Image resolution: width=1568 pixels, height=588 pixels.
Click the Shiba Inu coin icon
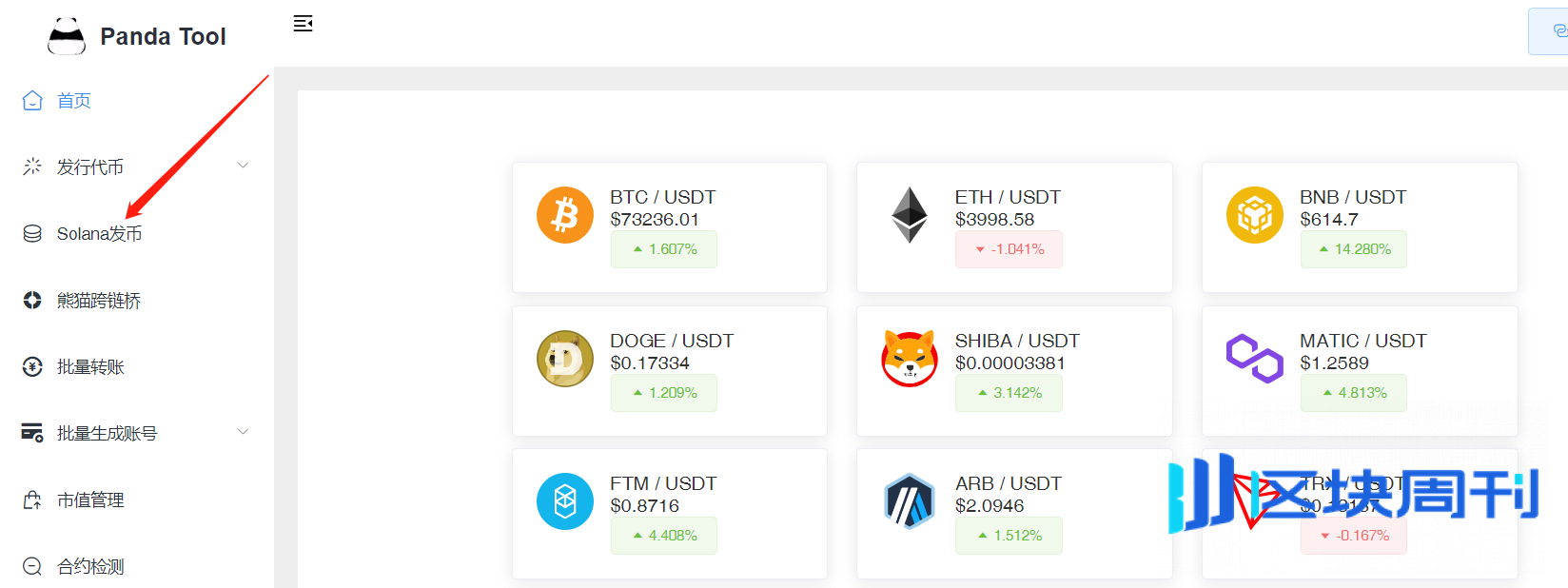click(910, 359)
